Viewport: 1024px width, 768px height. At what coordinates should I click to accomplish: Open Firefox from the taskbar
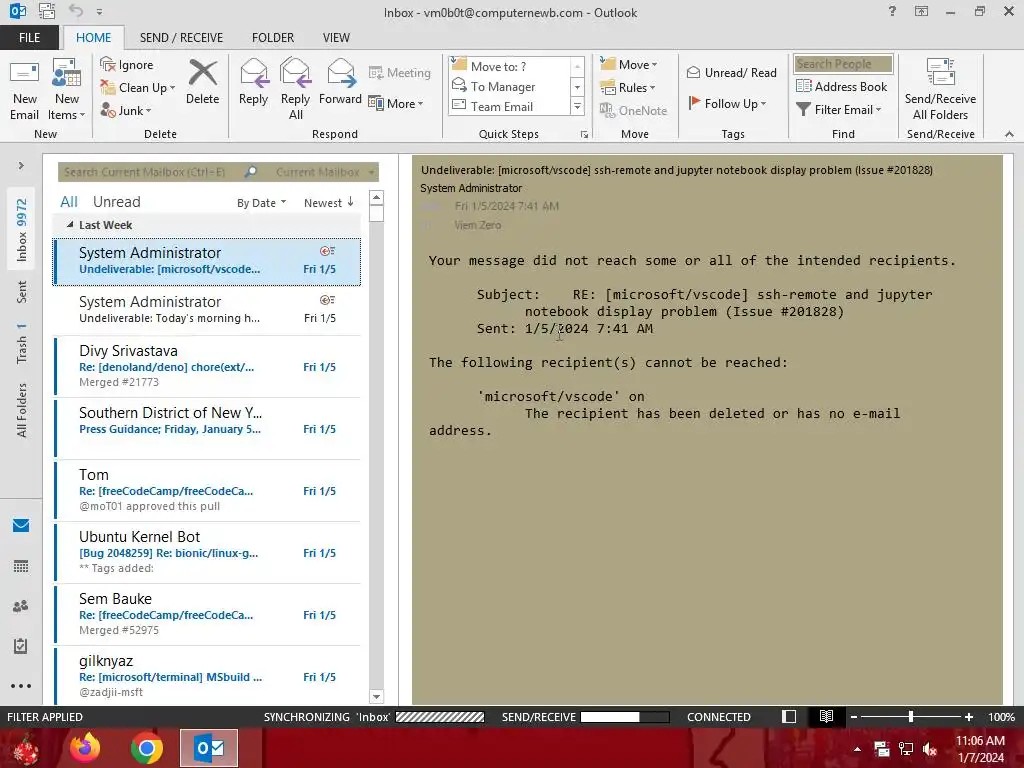click(x=85, y=748)
